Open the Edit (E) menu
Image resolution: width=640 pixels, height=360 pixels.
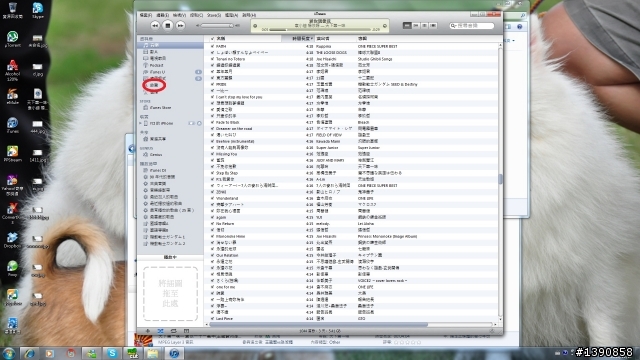tap(162, 15)
